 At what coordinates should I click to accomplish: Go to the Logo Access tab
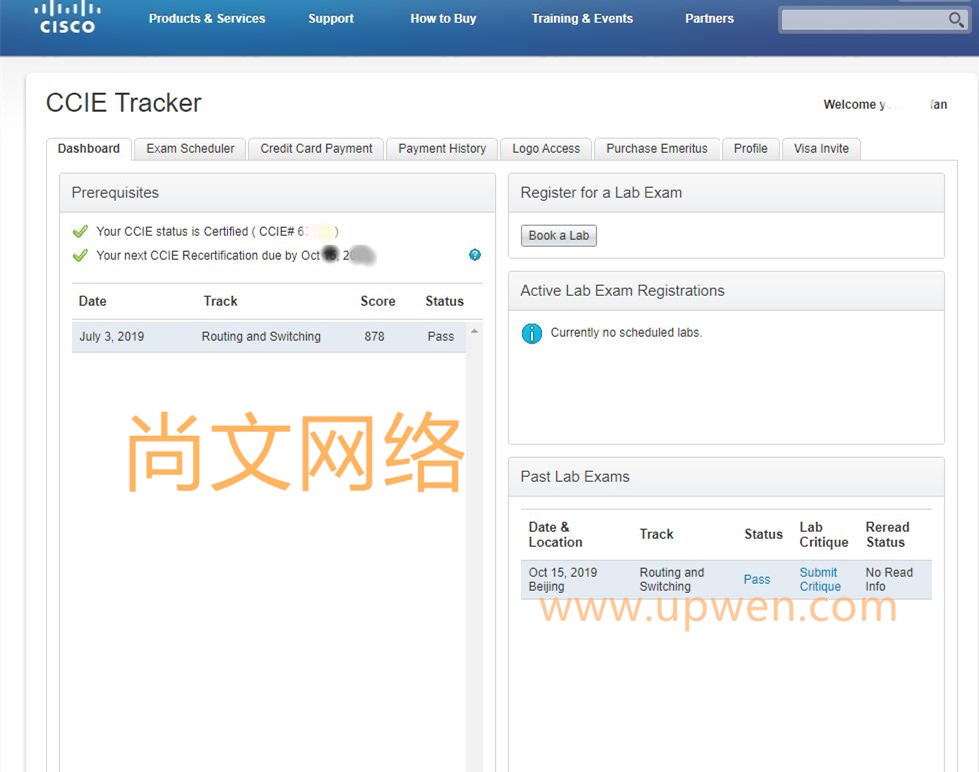(546, 149)
